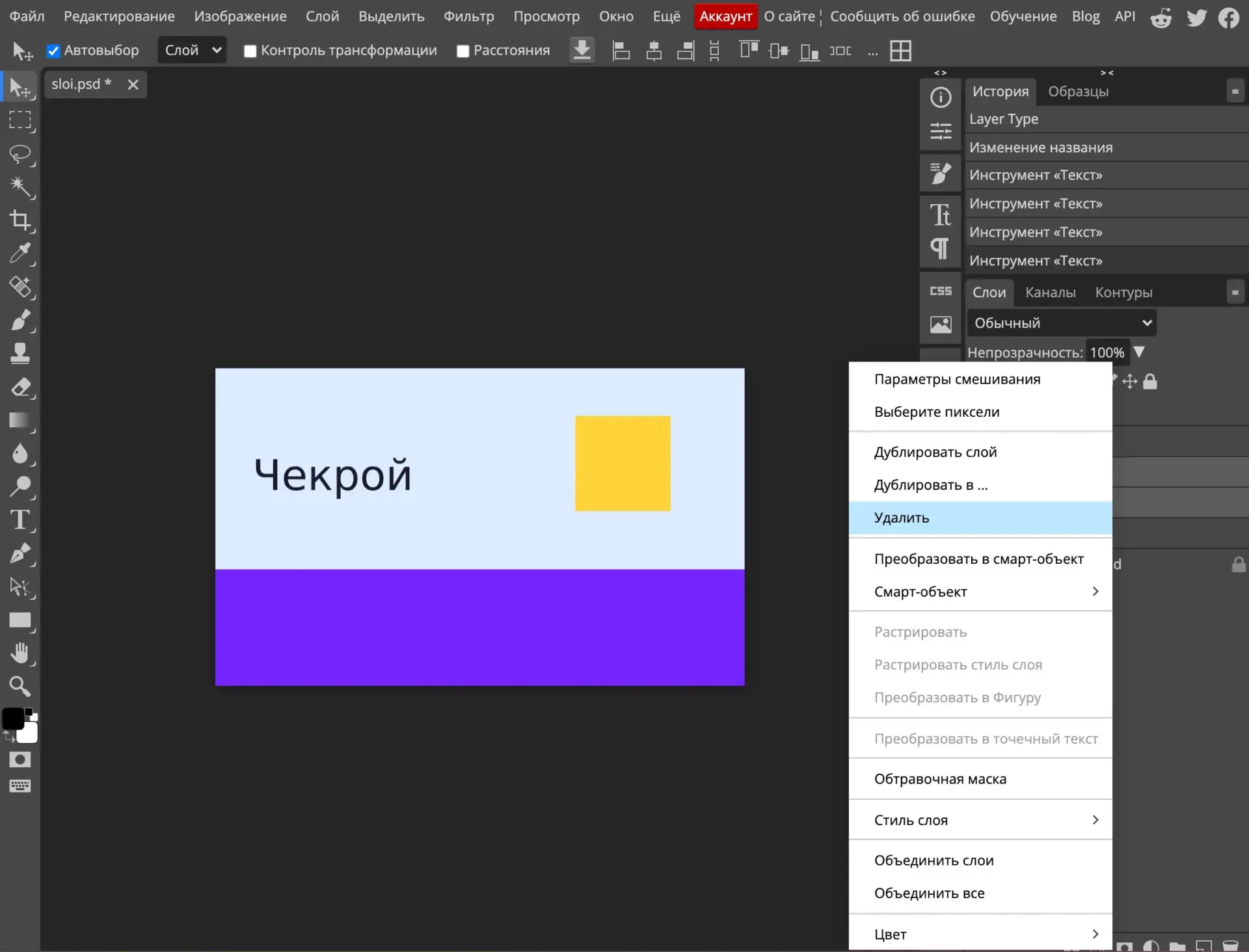
Task: Open the Фильтр menu
Action: 468,16
